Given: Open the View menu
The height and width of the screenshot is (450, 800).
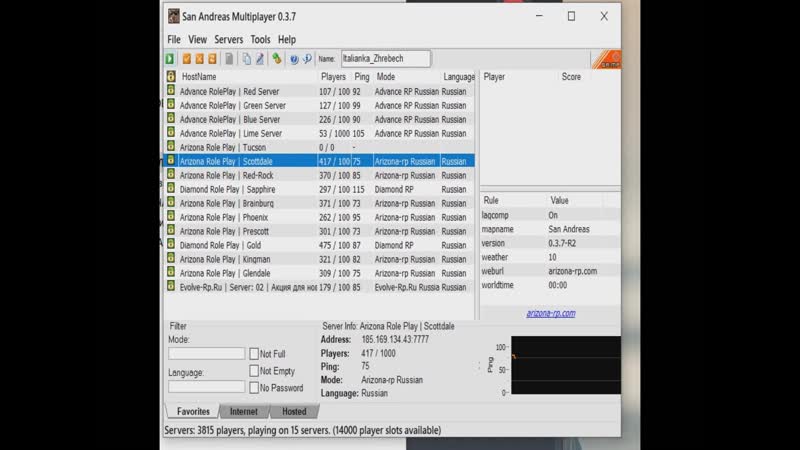Looking at the screenshot, I should tap(197, 39).
